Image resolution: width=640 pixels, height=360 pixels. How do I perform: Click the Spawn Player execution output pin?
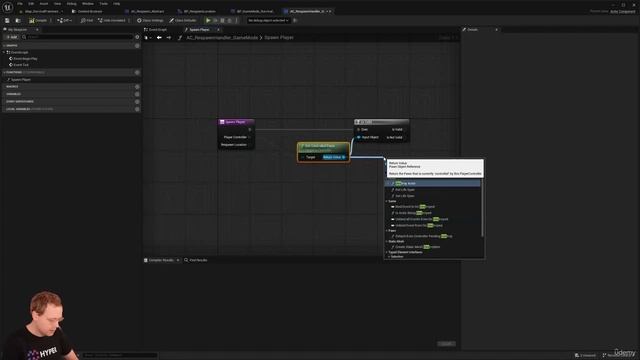pyautogui.click(x=250, y=130)
